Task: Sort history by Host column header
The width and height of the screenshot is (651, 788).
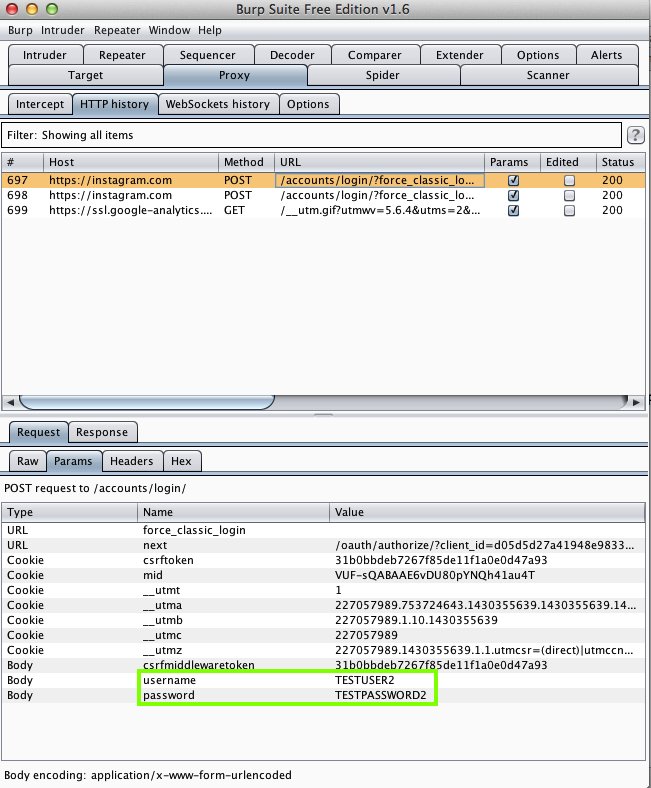Action: tap(131, 162)
